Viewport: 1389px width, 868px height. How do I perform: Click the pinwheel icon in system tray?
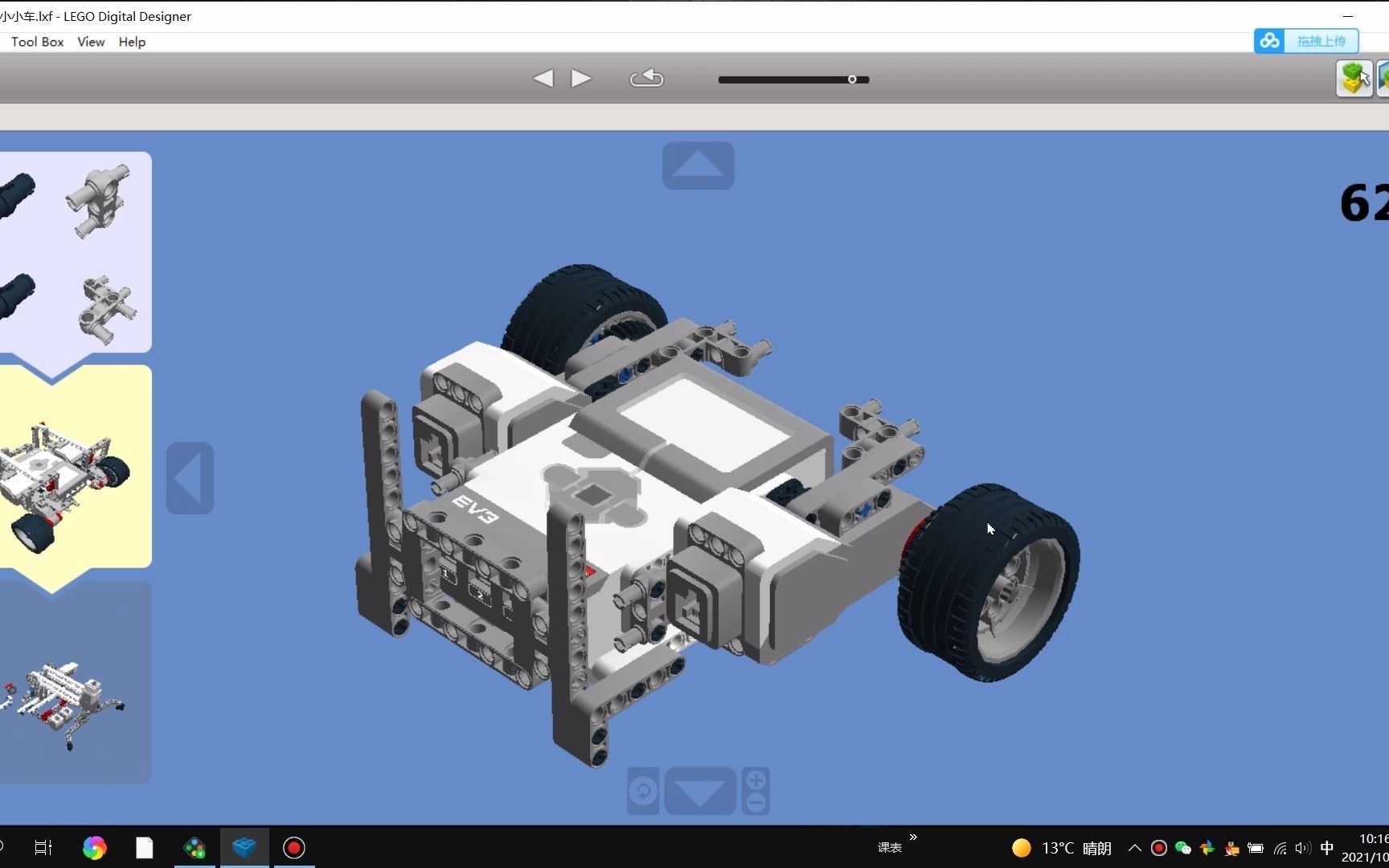1207,848
